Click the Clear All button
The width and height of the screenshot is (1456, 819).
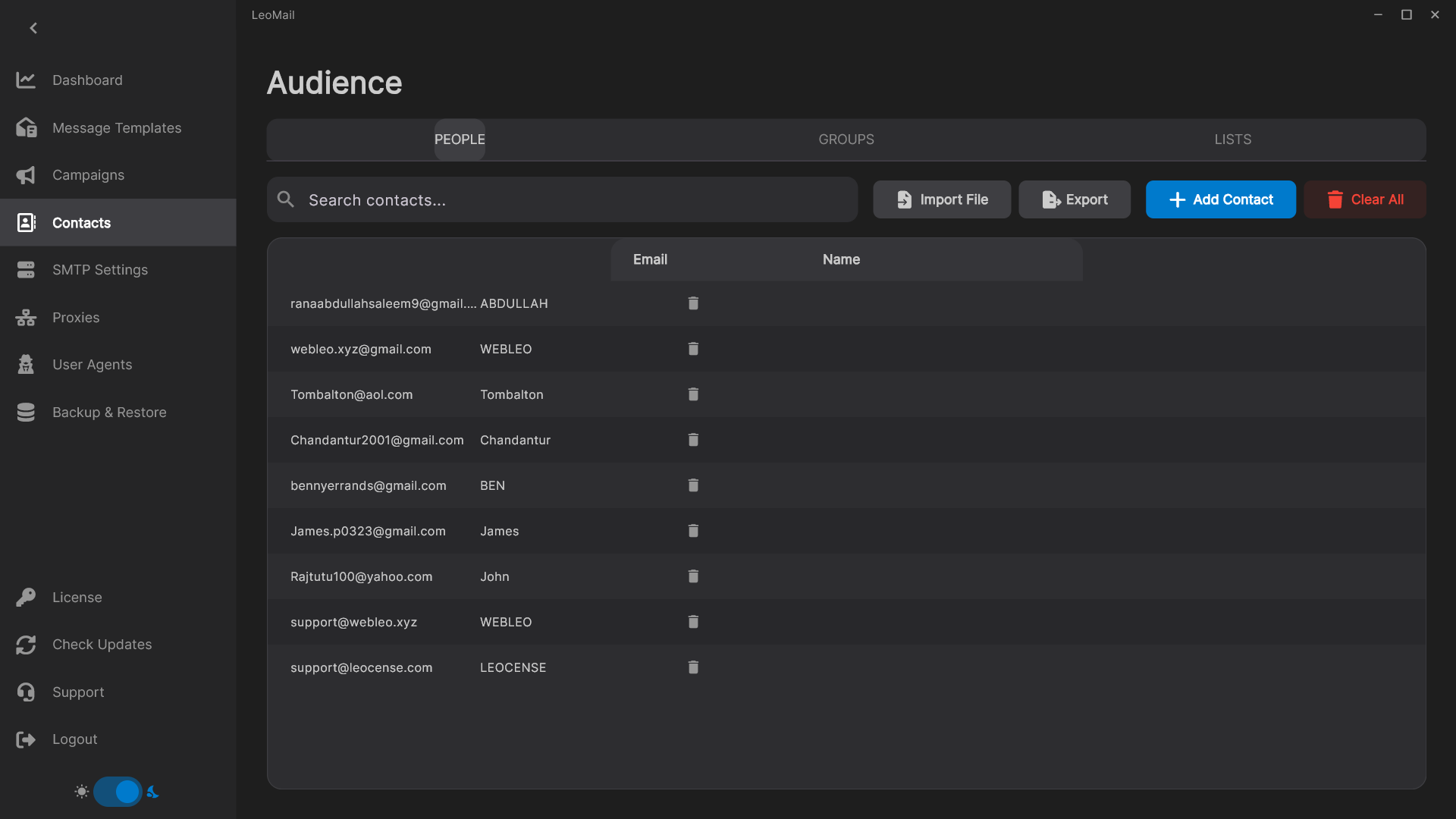click(x=1365, y=199)
